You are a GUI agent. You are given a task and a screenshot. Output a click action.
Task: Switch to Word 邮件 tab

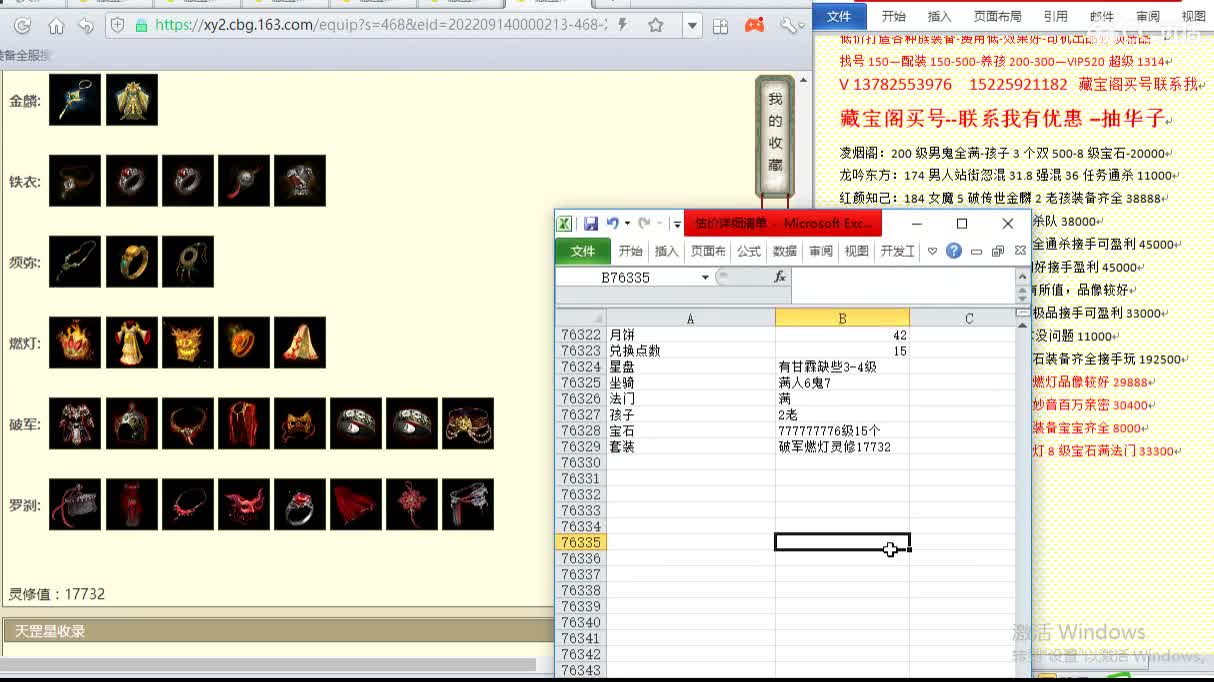coord(1101,16)
